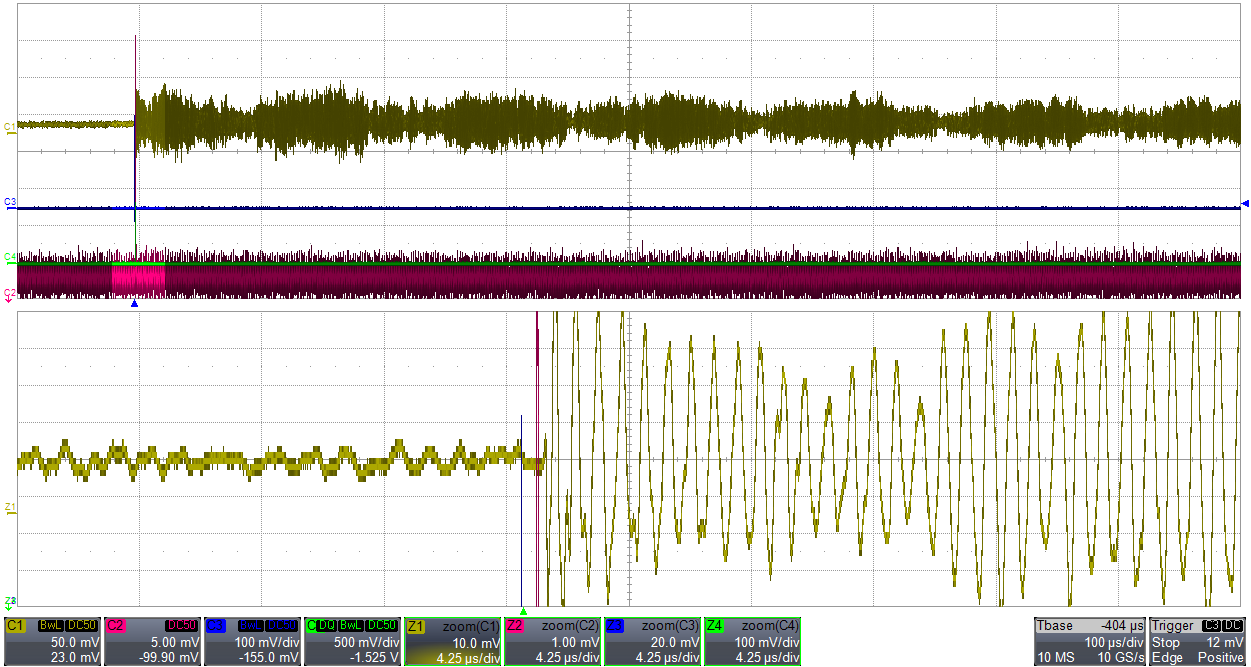The height and width of the screenshot is (667, 1251).
Task: Select the Z2 zoom(C2) descriptor box
Action: (x=553, y=641)
